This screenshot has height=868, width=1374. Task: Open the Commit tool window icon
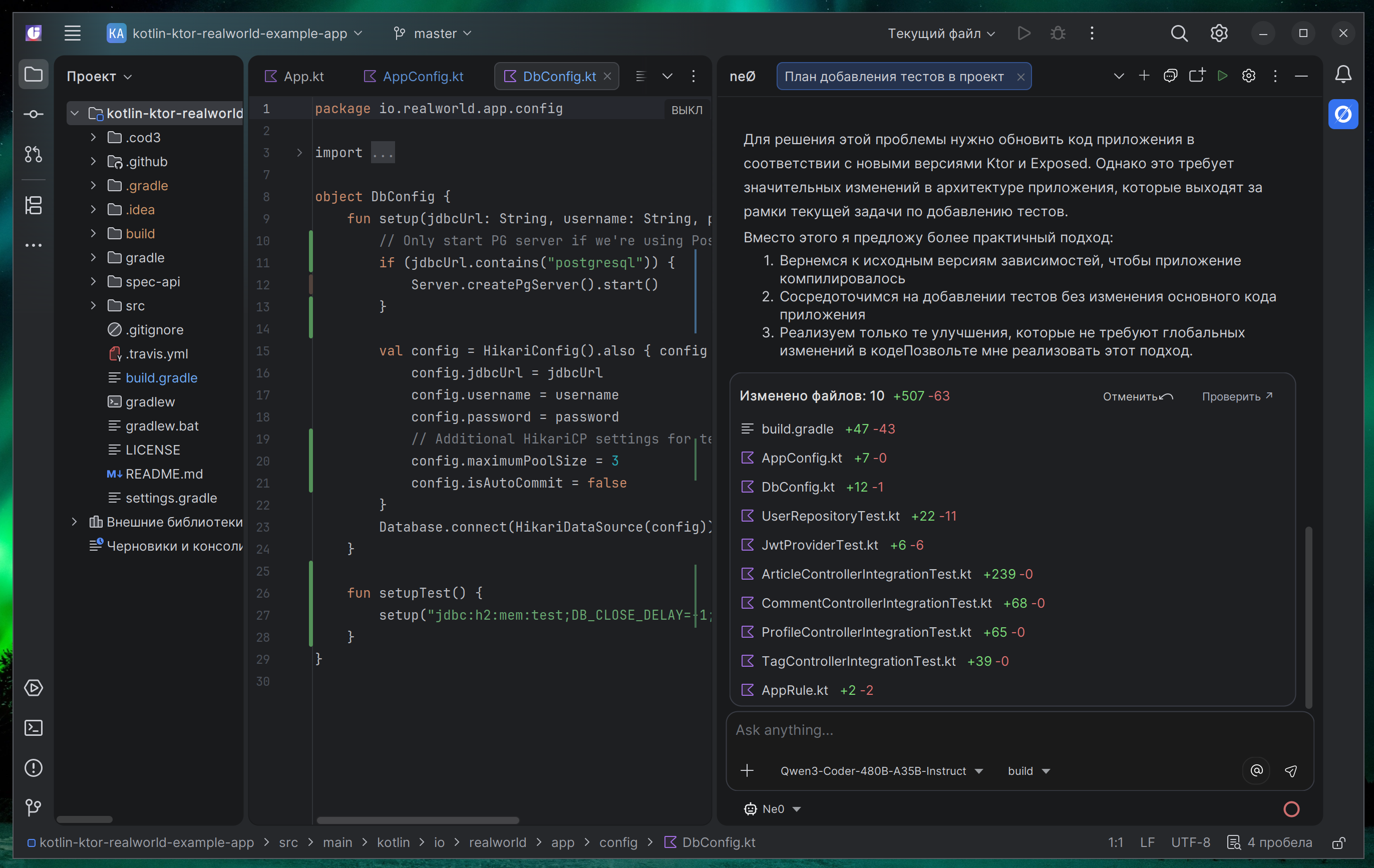tap(33, 114)
